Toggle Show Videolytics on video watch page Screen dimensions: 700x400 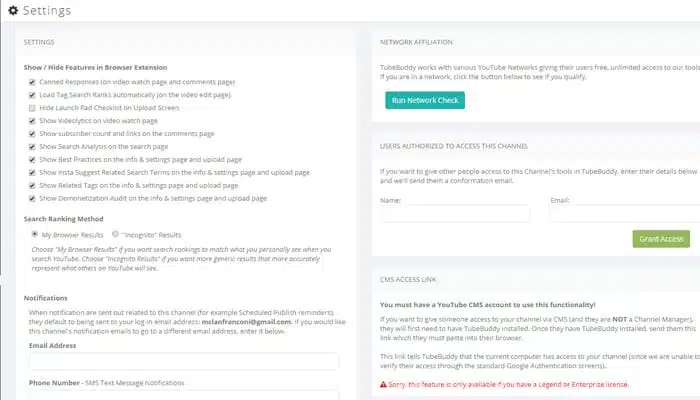click(32, 121)
